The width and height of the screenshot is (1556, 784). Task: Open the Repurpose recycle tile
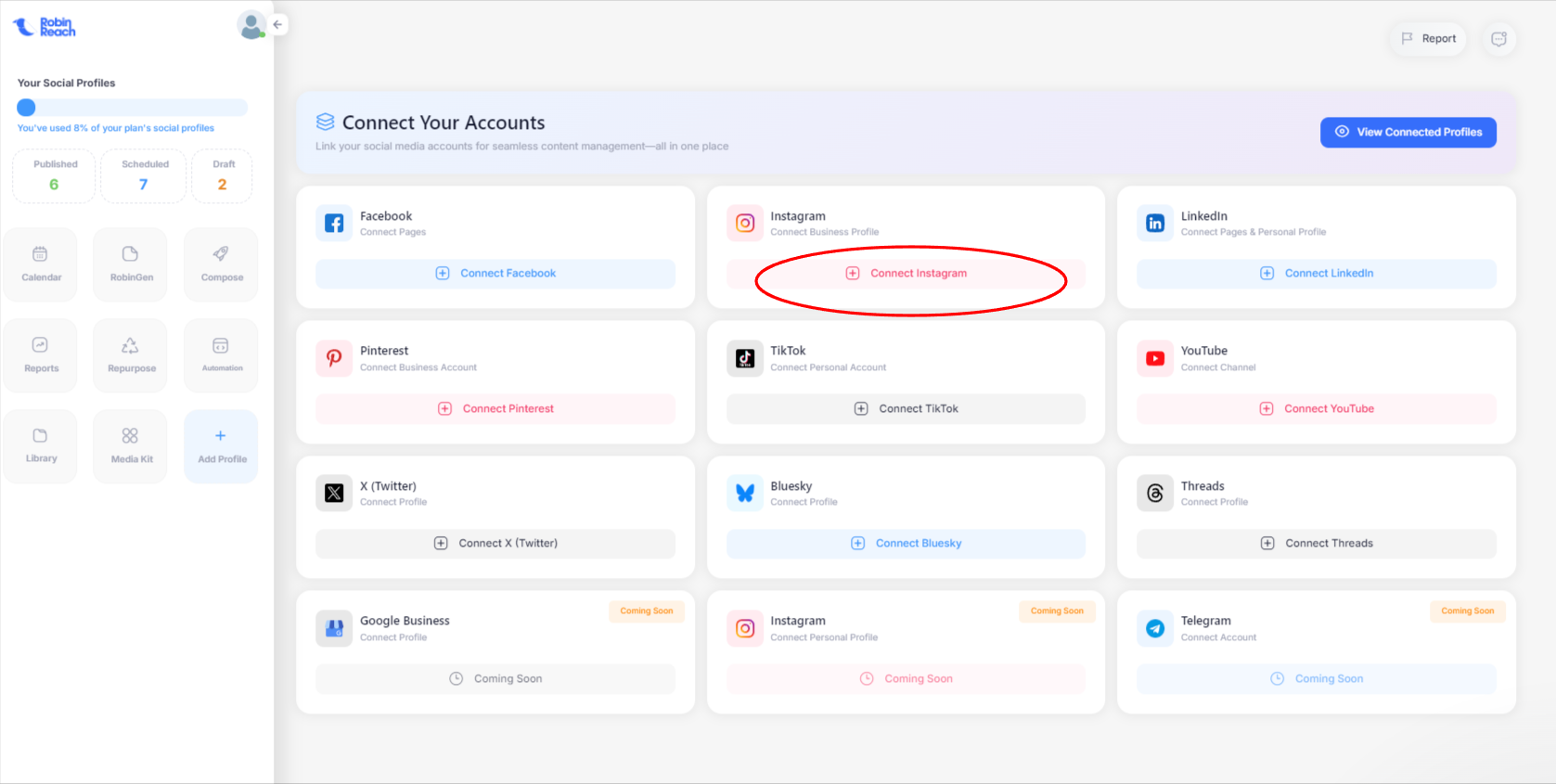click(131, 355)
